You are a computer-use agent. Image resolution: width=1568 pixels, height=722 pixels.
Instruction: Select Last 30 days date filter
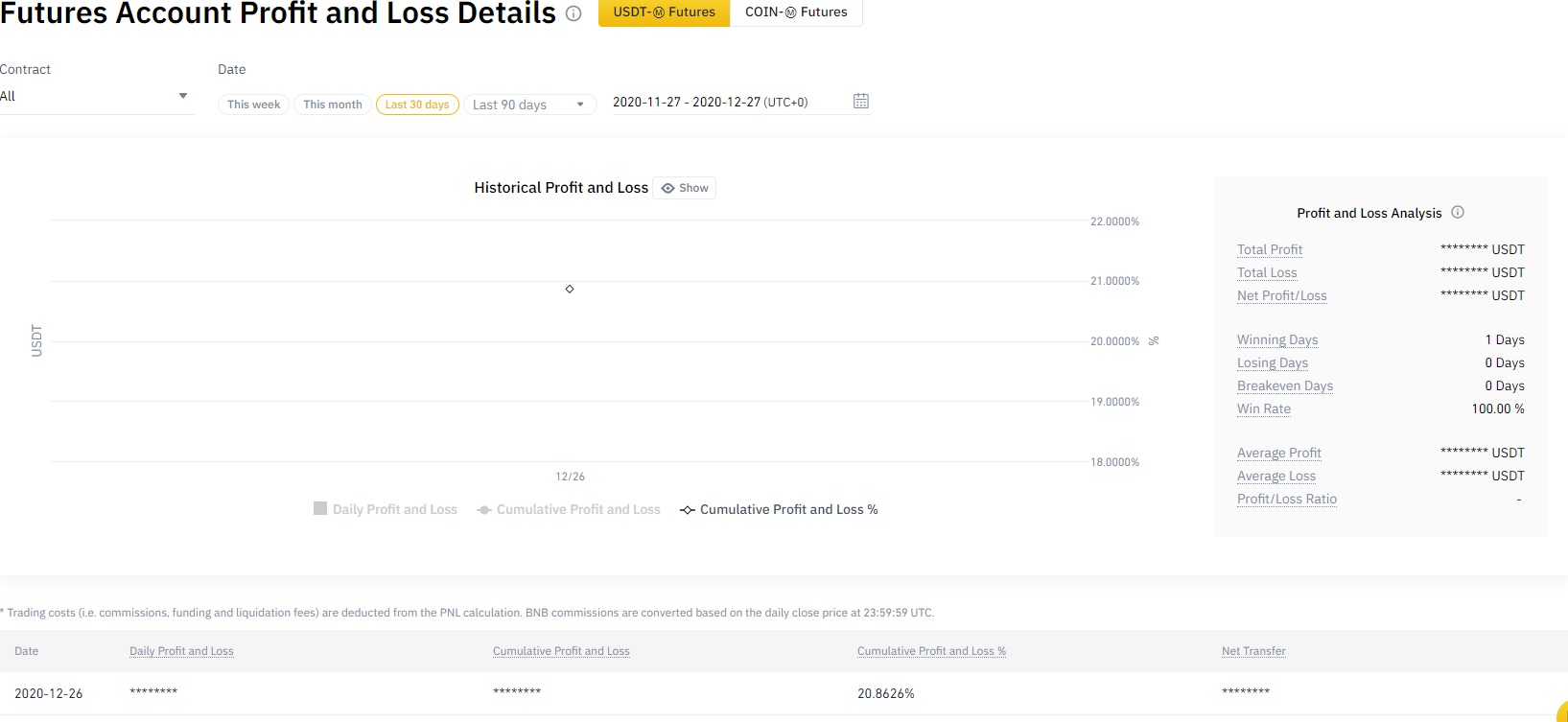pyautogui.click(x=417, y=105)
